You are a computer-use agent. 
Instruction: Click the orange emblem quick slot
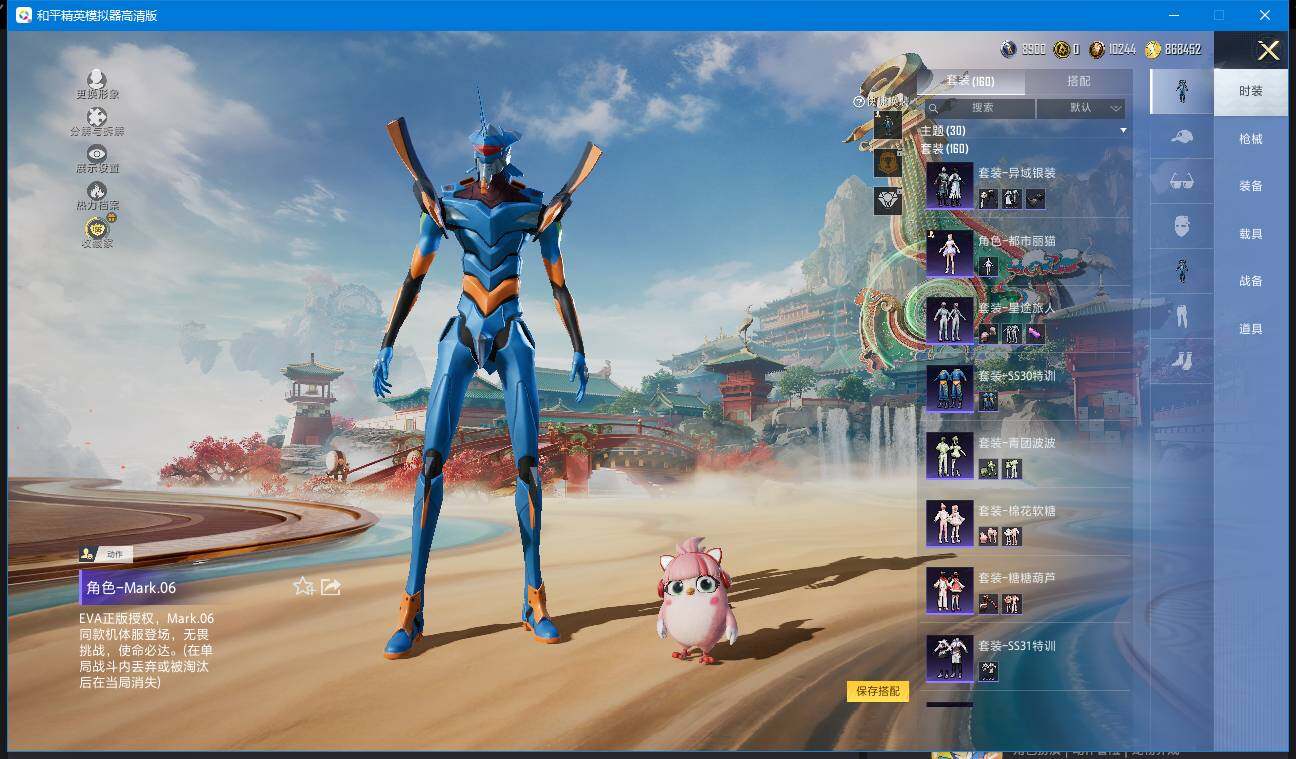pos(888,163)
